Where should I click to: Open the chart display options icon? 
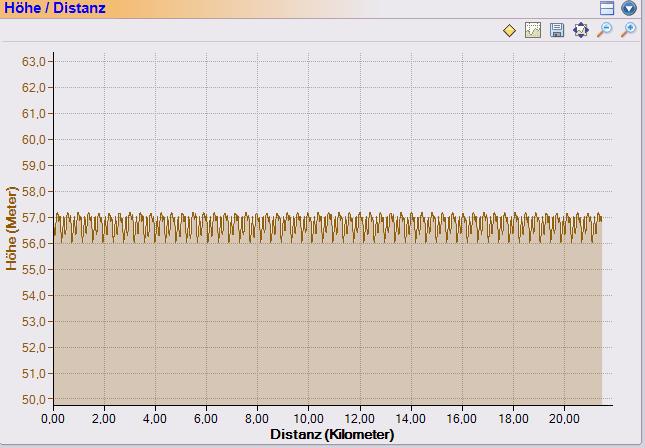(533, 31)
